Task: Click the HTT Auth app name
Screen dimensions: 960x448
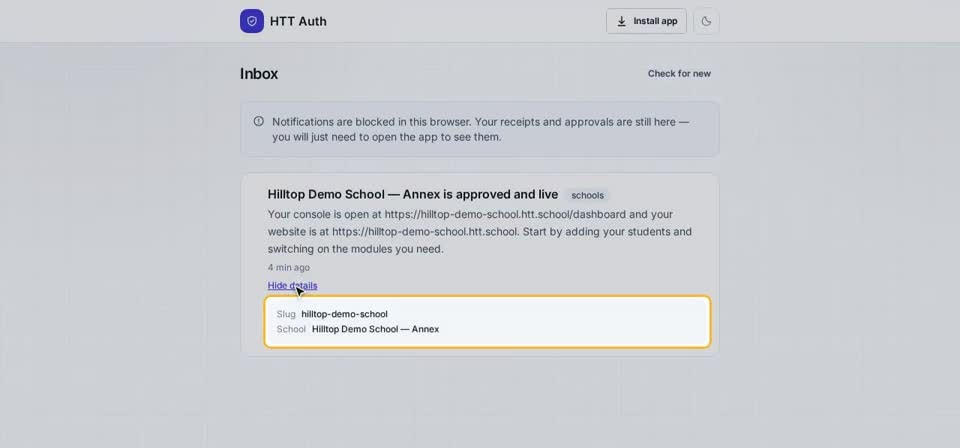Action: pyautogui.click(x=298, y=21)
